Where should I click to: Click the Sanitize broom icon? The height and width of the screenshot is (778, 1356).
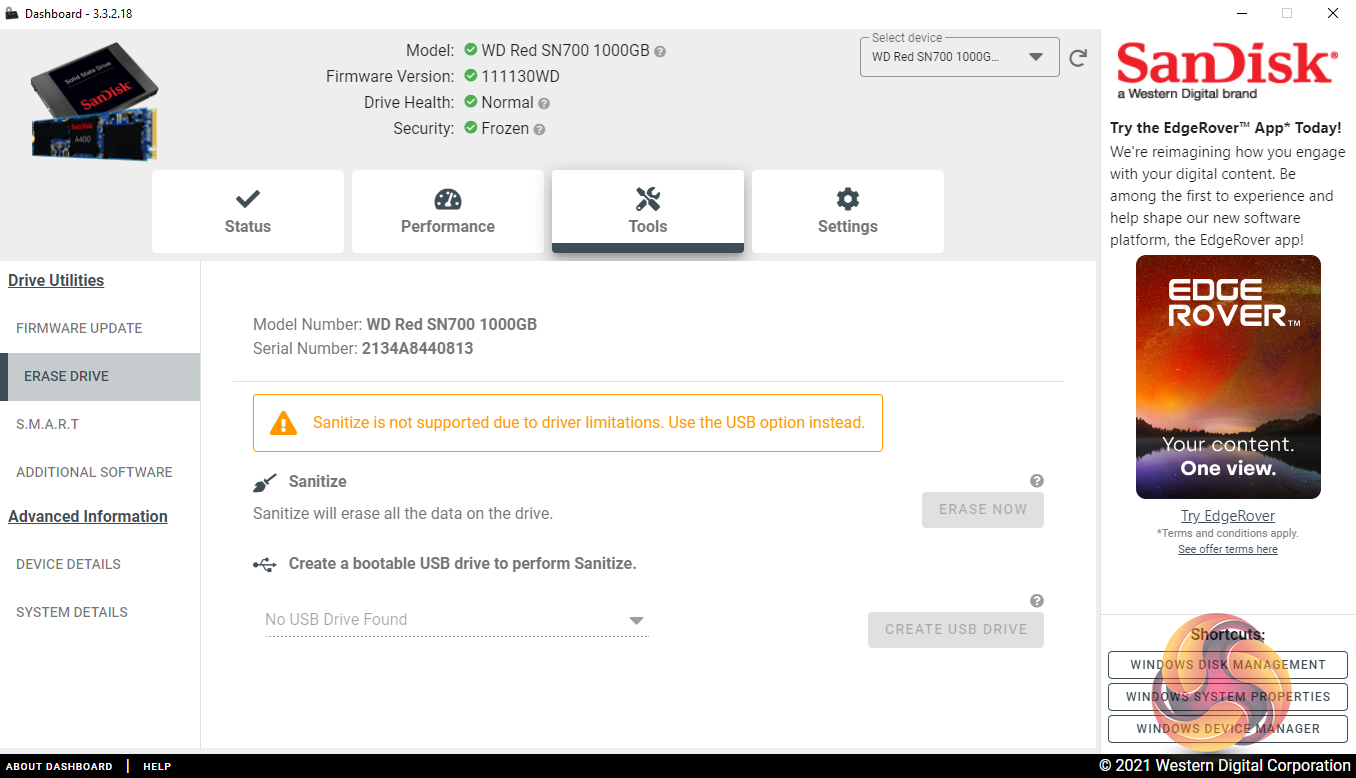point(264,483)
